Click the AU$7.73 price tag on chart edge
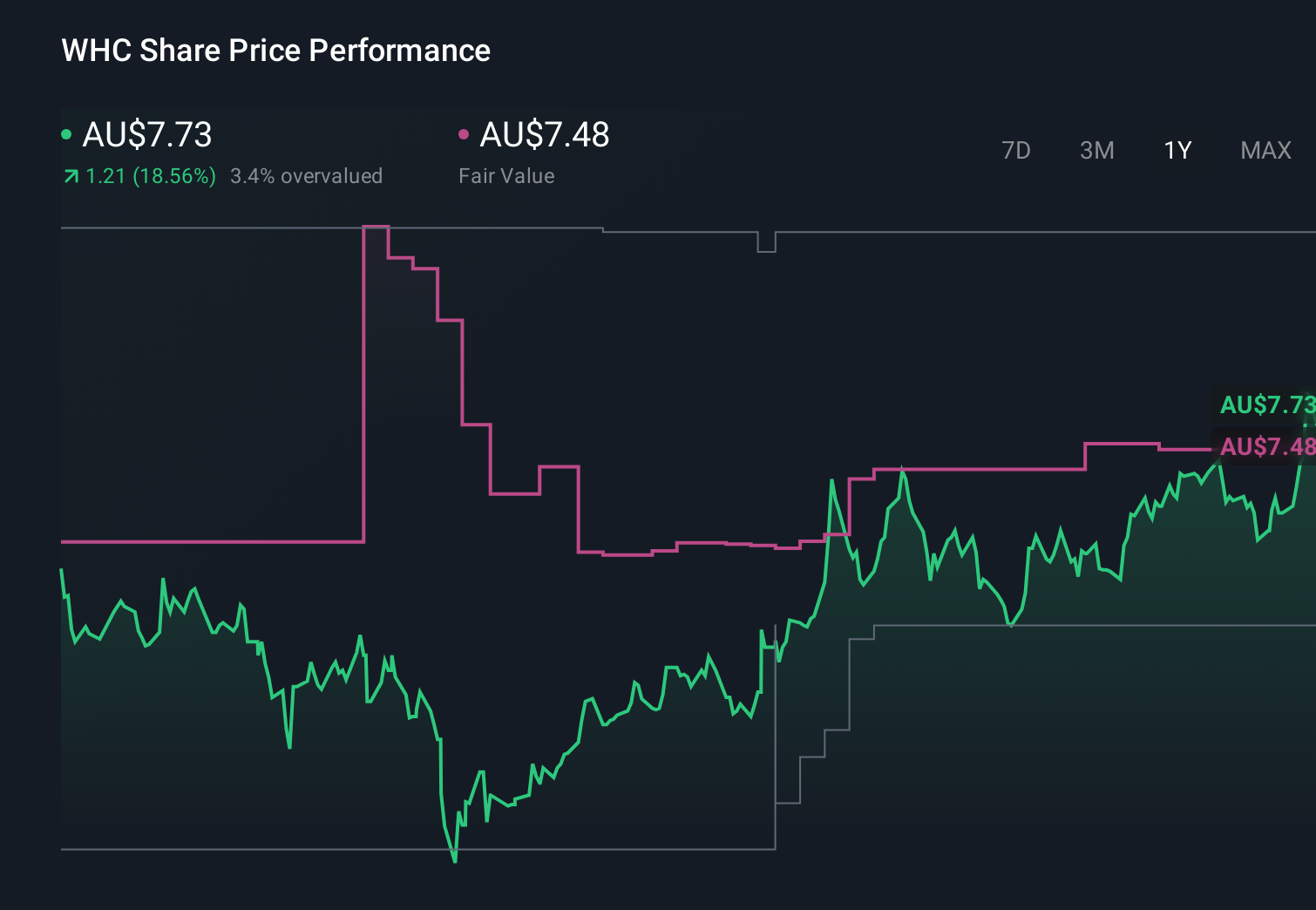The height and width of the screenshot is (910, 1316). coord(1268,405)
